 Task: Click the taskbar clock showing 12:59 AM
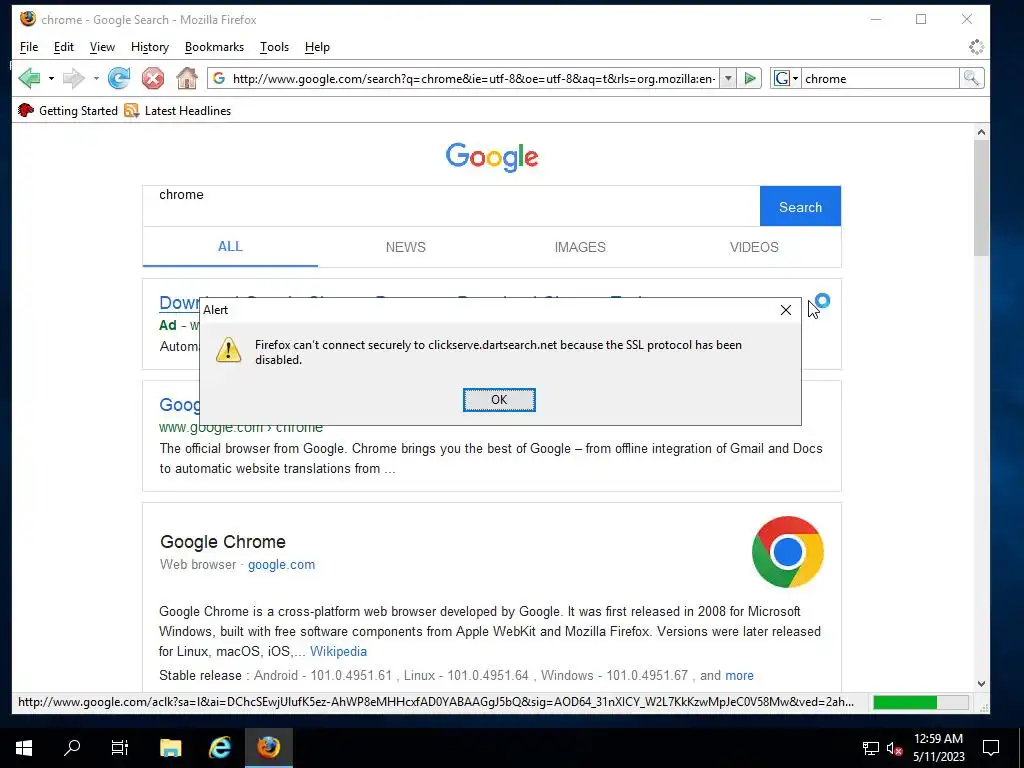(x=938, y=748)
